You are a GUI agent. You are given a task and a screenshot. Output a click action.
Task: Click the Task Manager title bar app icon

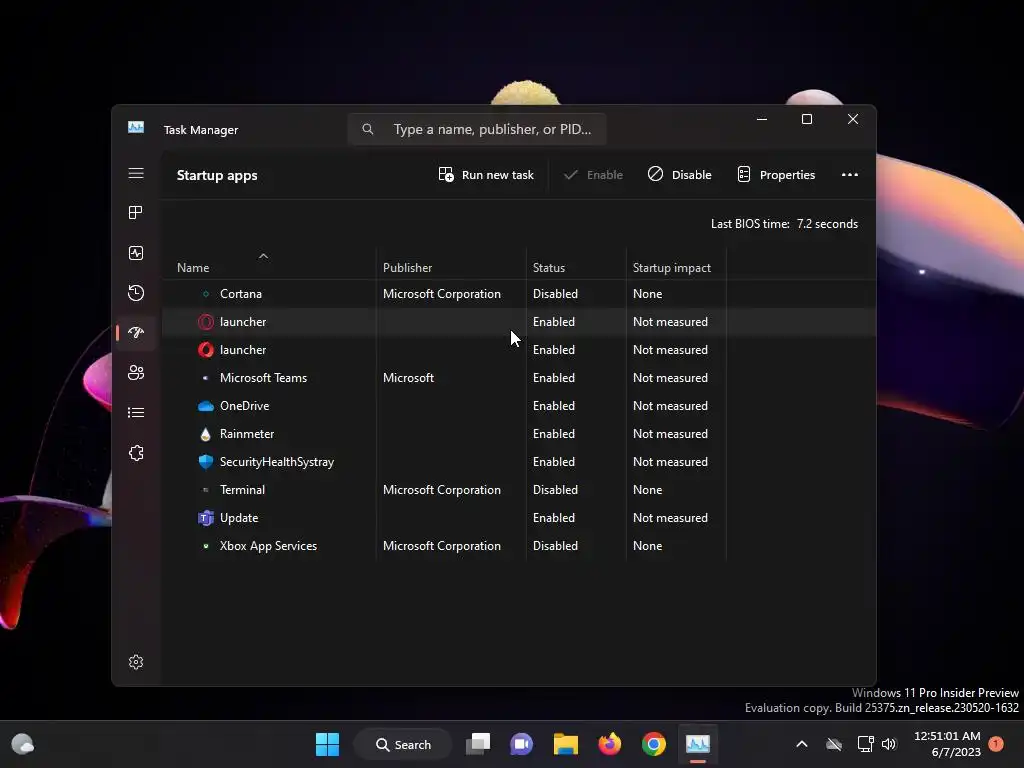136,127
